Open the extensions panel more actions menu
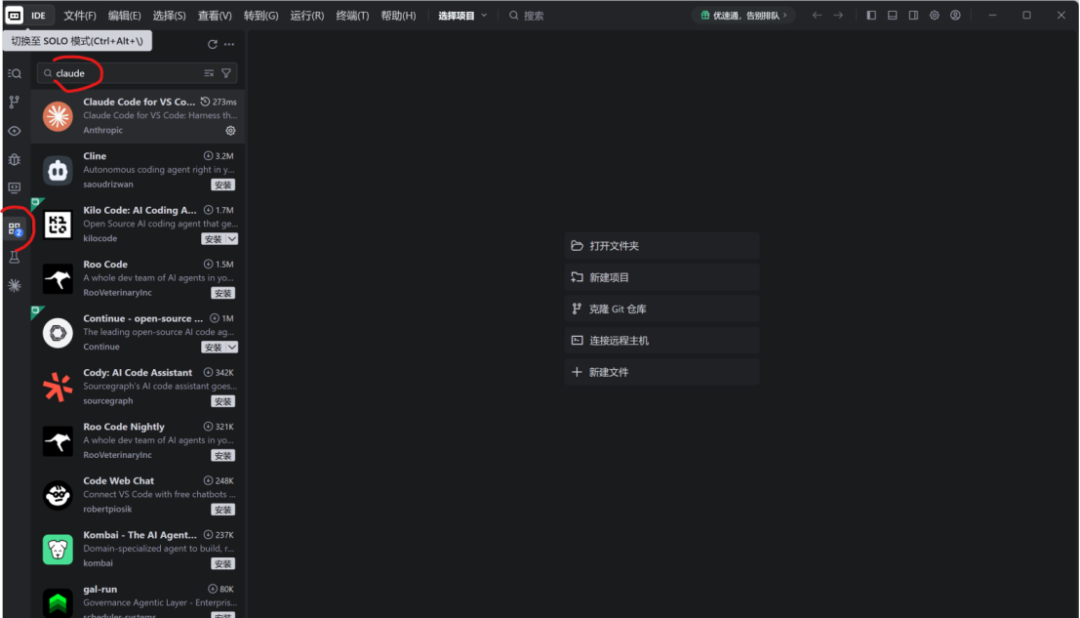The width and height of the screenshot is (1080, 618). tap(229, 44)
